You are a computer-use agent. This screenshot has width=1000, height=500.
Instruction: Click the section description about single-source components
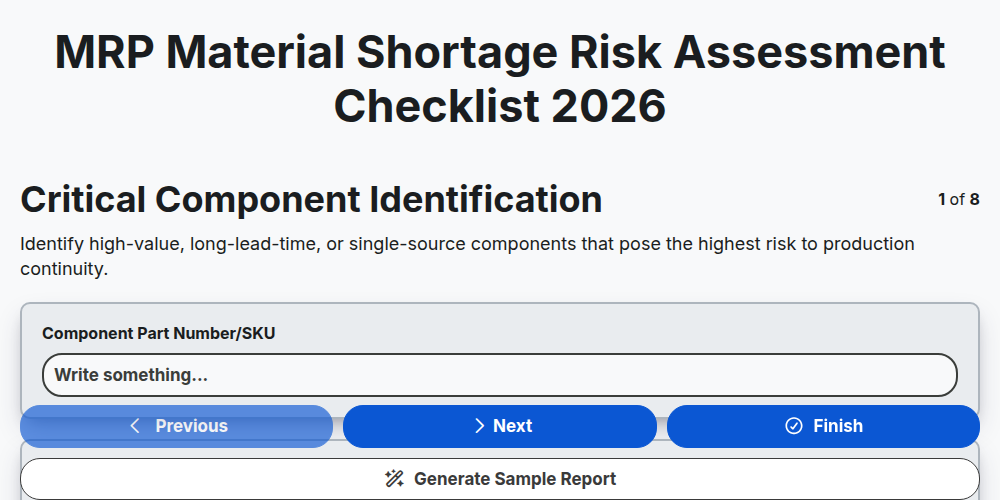(x=467, y=256)
